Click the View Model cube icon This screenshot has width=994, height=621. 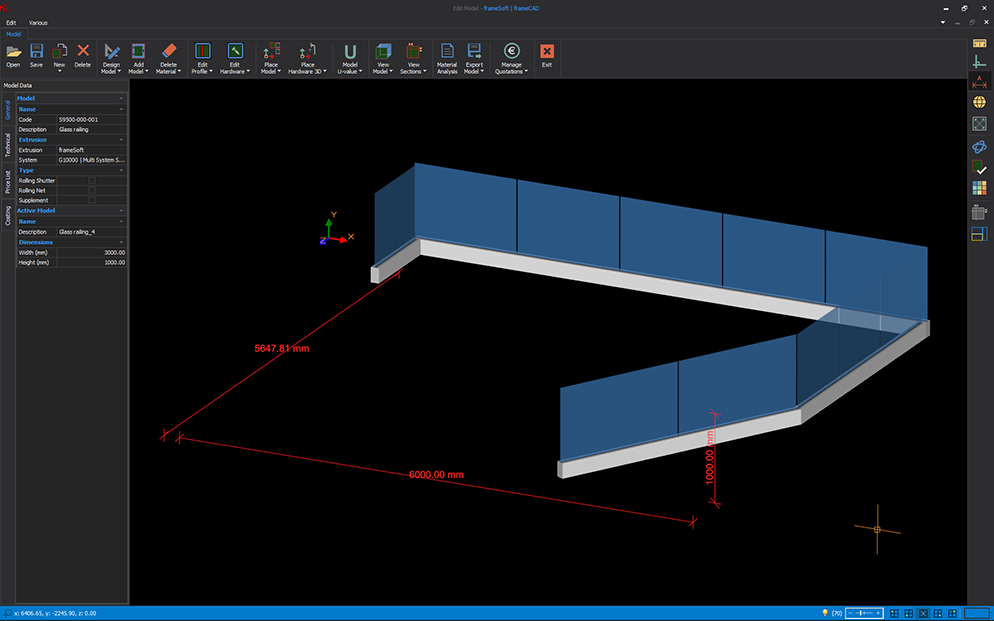click(x=383, y=51)
